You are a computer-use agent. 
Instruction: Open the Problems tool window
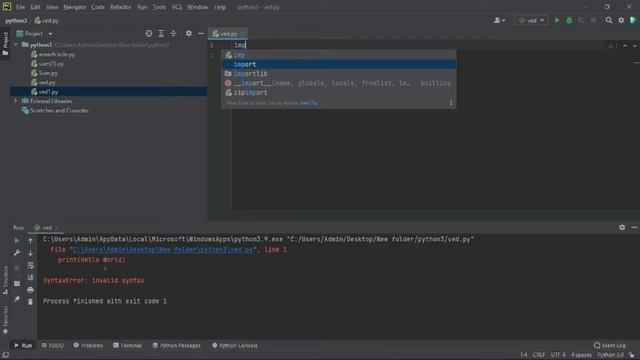pyautogui.click(x=88, y=345)
